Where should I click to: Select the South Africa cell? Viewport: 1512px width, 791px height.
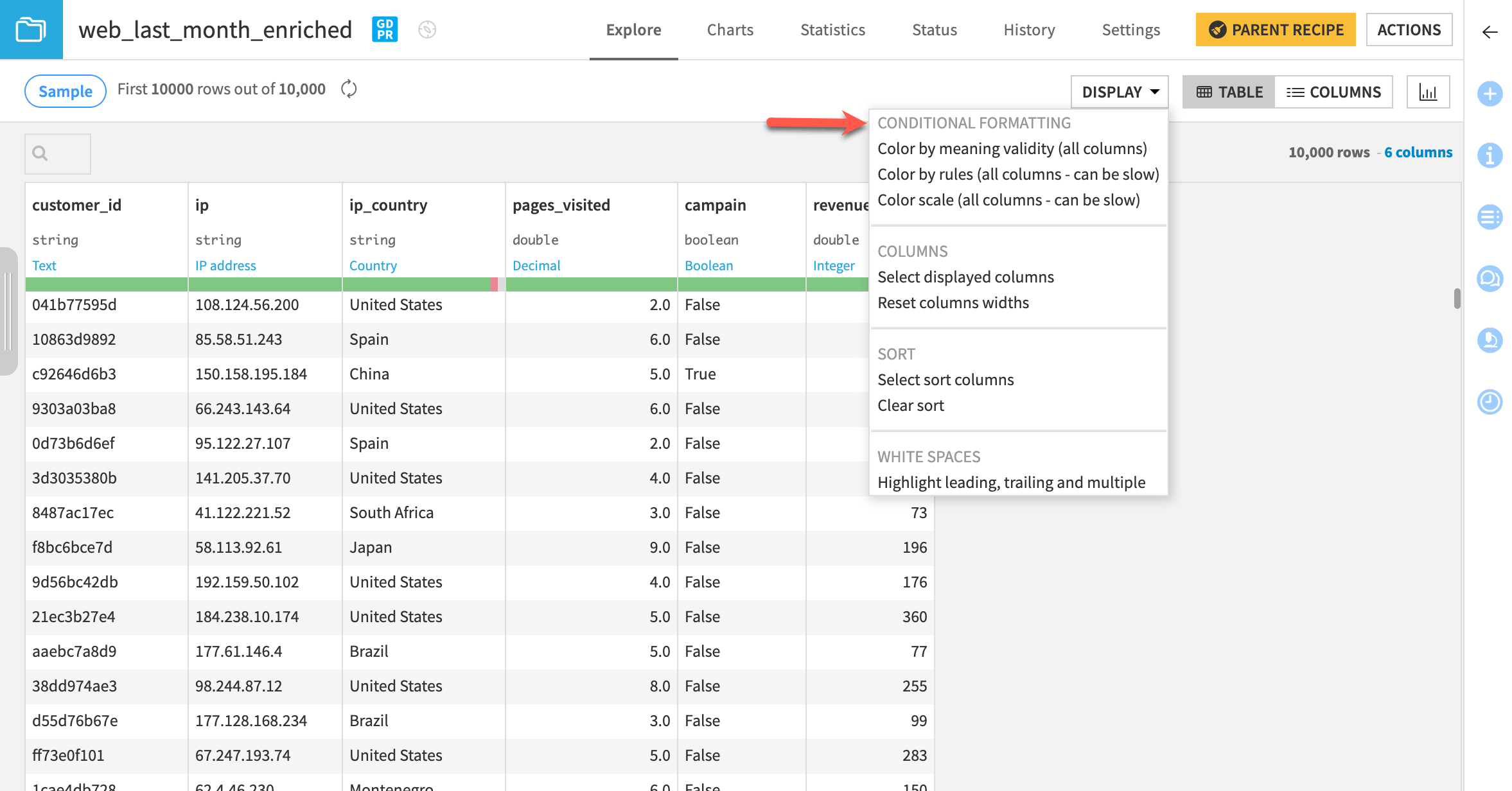424,513
